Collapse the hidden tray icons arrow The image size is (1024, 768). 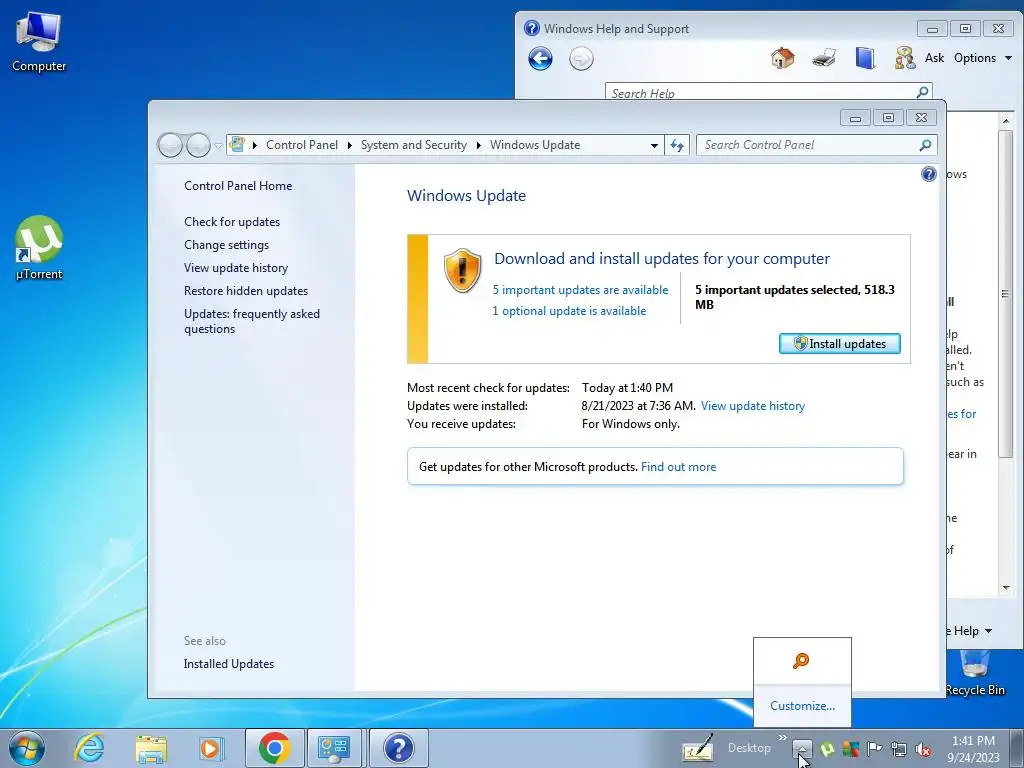click(803, 749)
